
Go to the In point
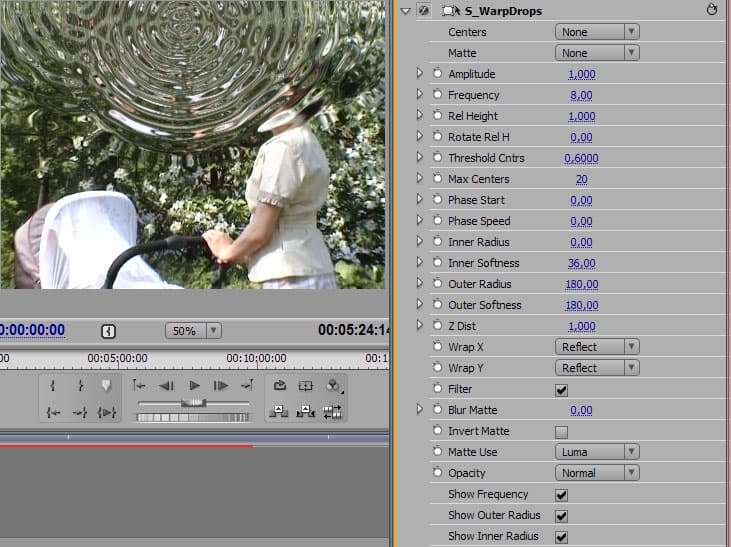coord(53,412)
